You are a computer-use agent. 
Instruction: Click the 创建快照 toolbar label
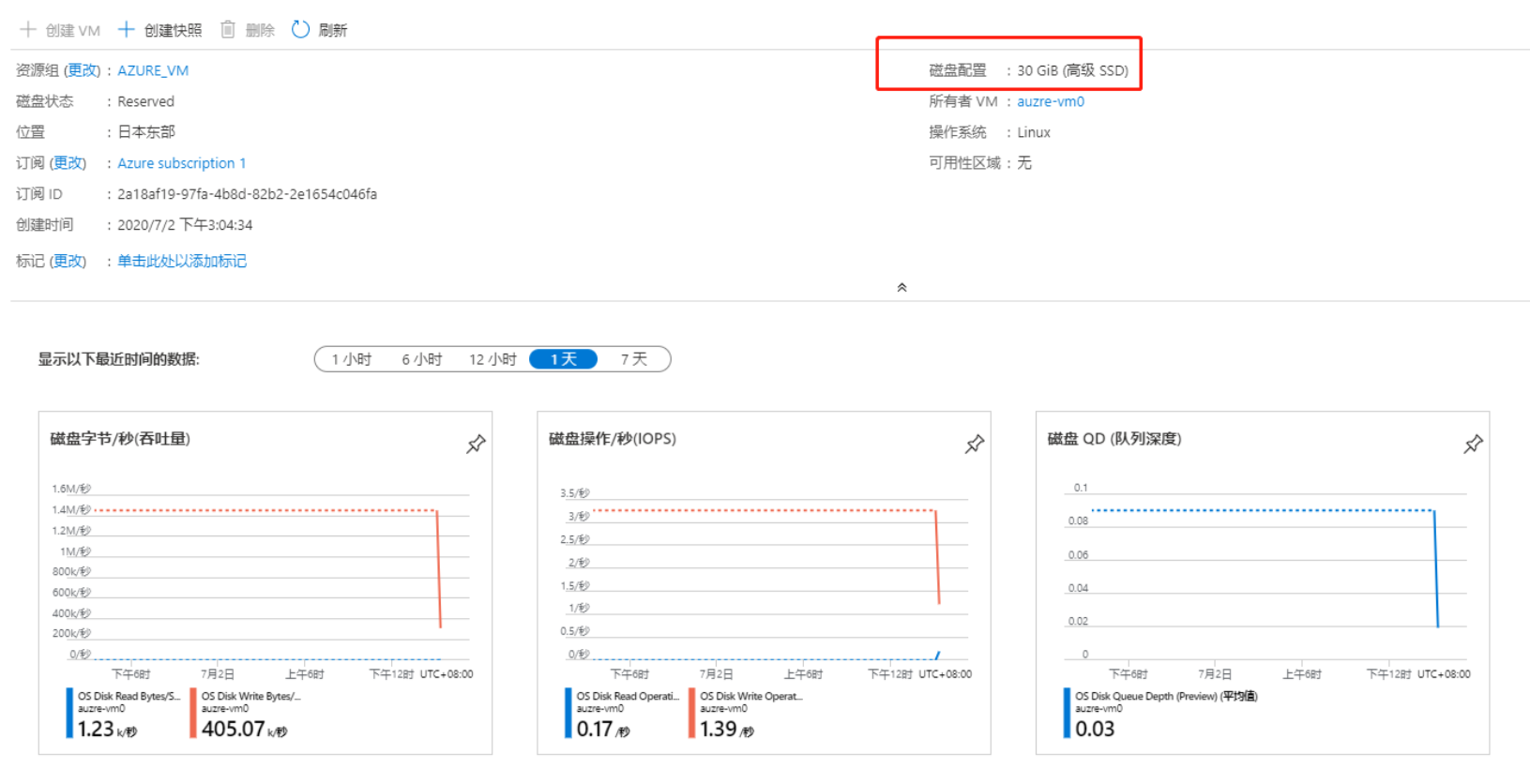point(173,31)
